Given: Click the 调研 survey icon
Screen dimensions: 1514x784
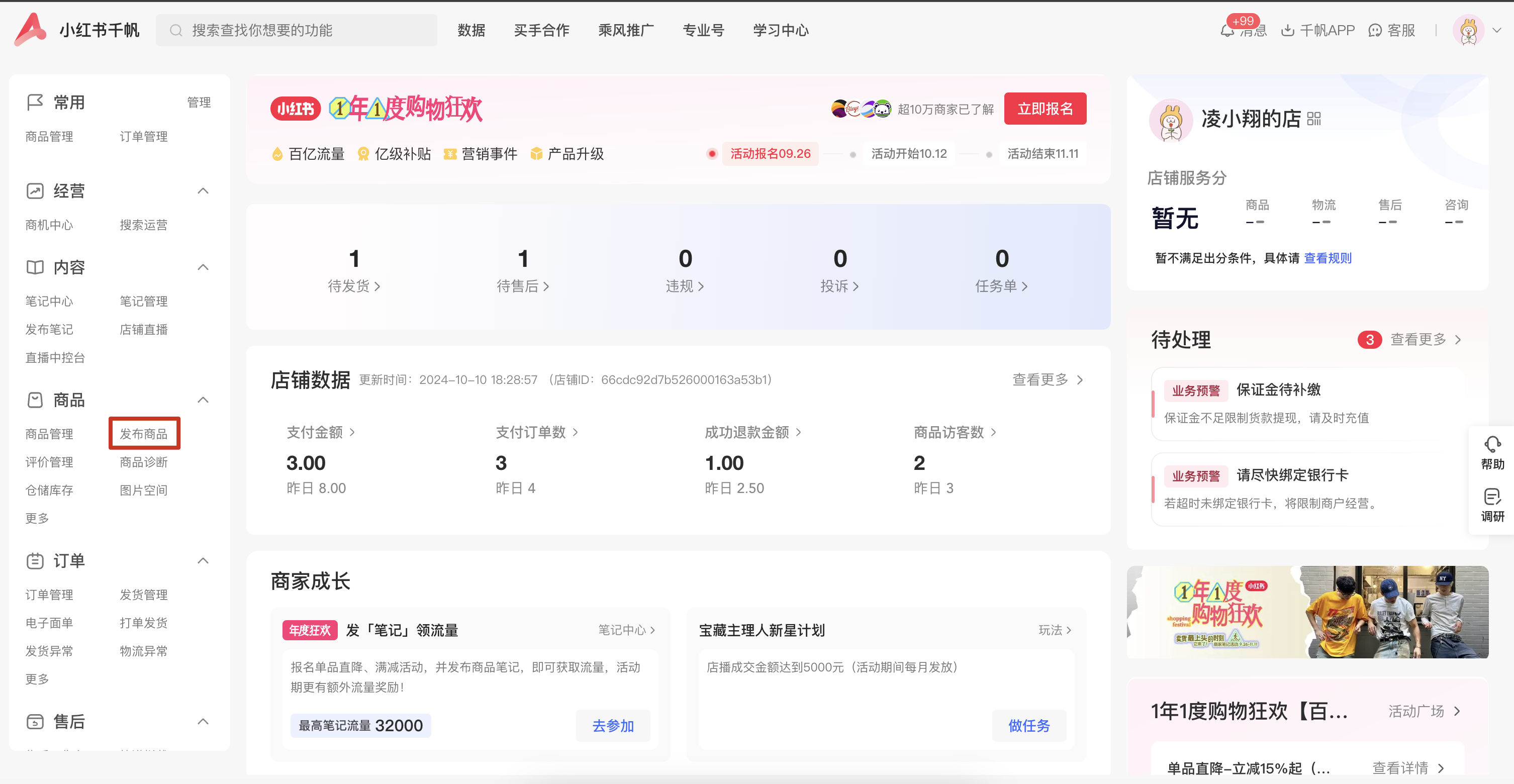Looking at the screenshot, I should (1492, 497).
